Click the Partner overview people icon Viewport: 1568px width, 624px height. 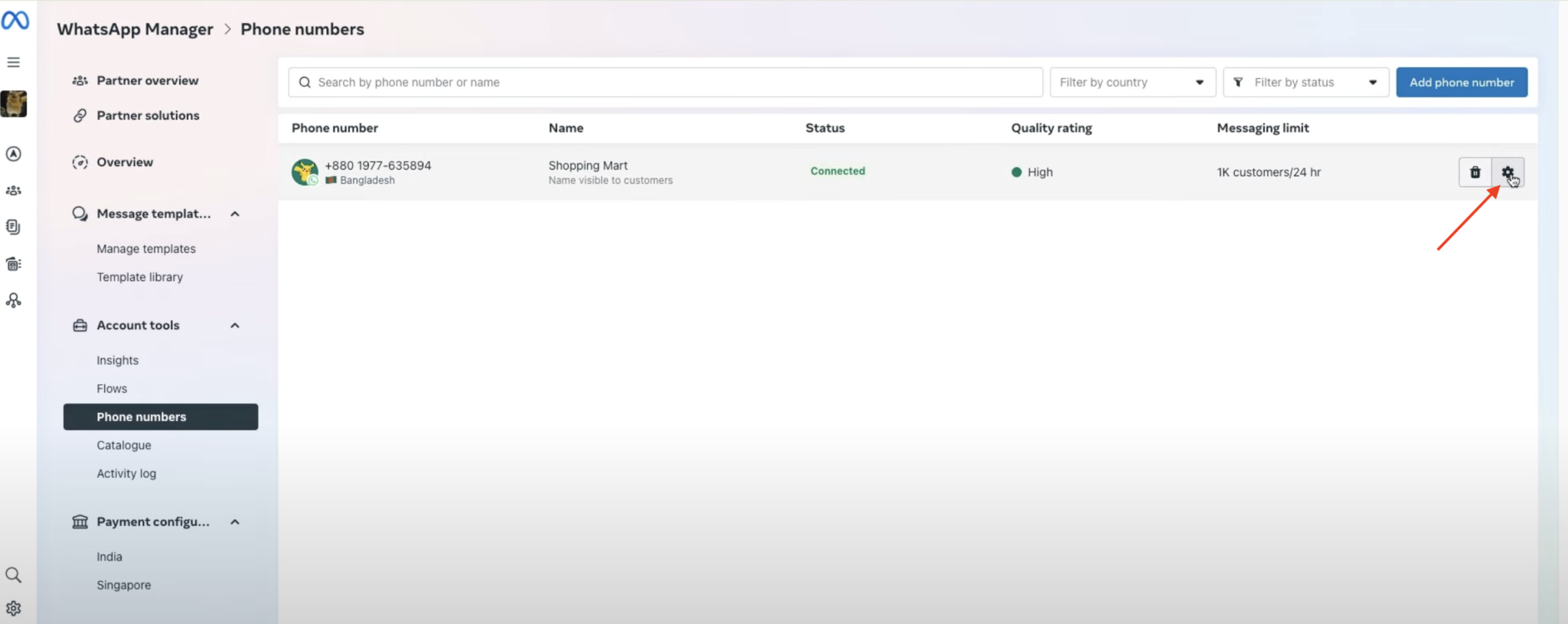(80, 80)
